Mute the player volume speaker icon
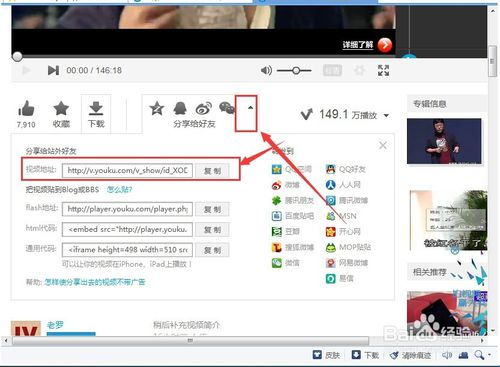500x367 pixels. 266,70
